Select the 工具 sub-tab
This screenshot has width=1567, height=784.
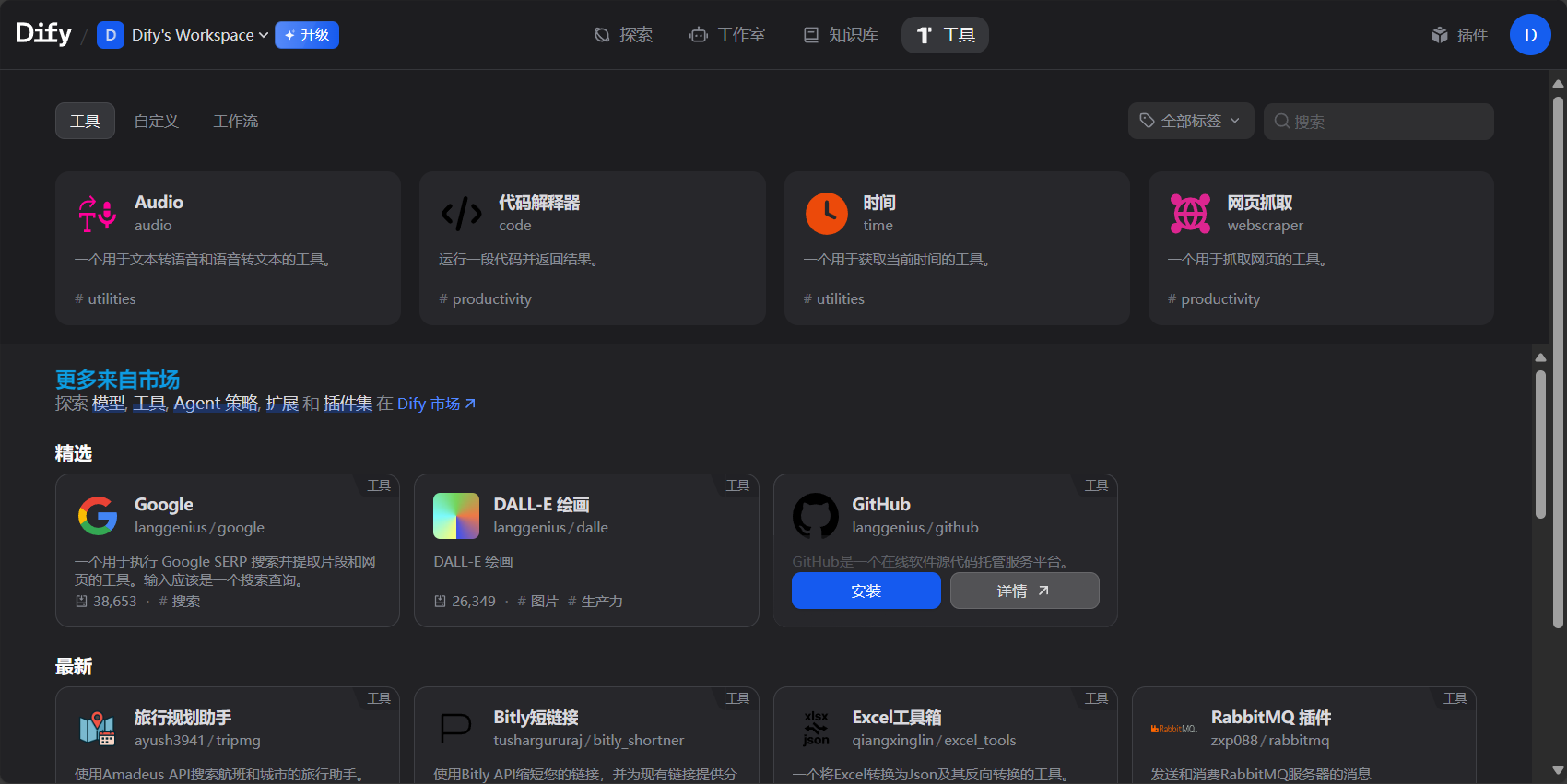tap(85, 121)
